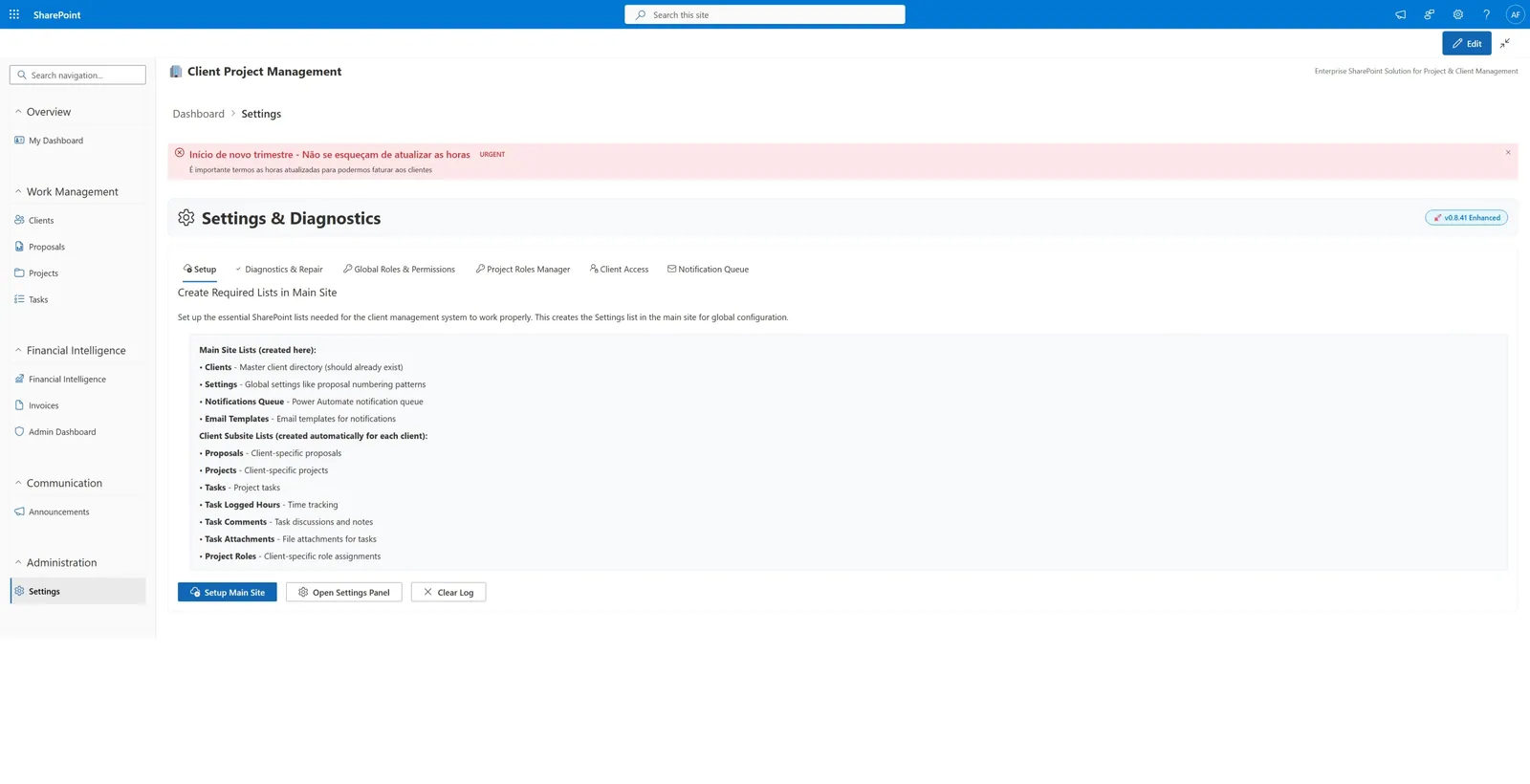Click Open Settings Panel button
Image resolution: width=1530 pixels, height=784 pixels.
coord(344,592)
